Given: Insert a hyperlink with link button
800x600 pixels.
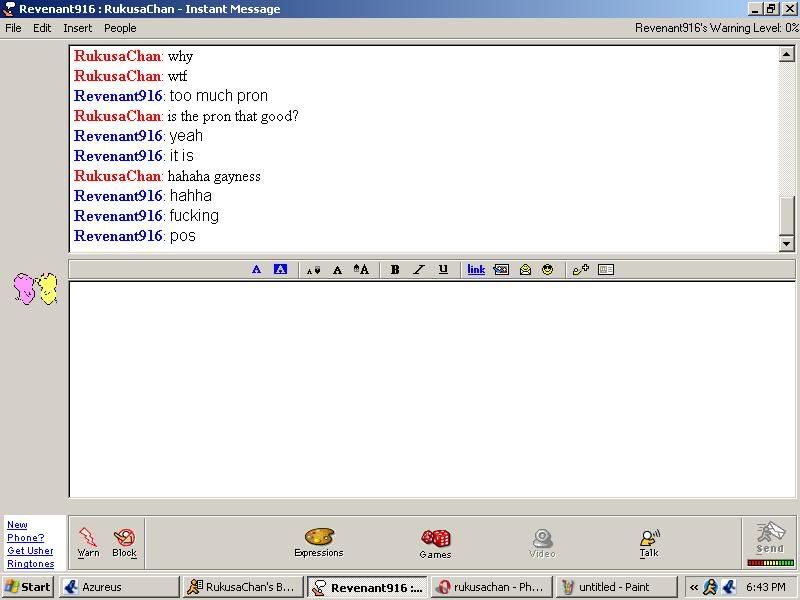Looking at the screenshot, I should pos(476,269).
